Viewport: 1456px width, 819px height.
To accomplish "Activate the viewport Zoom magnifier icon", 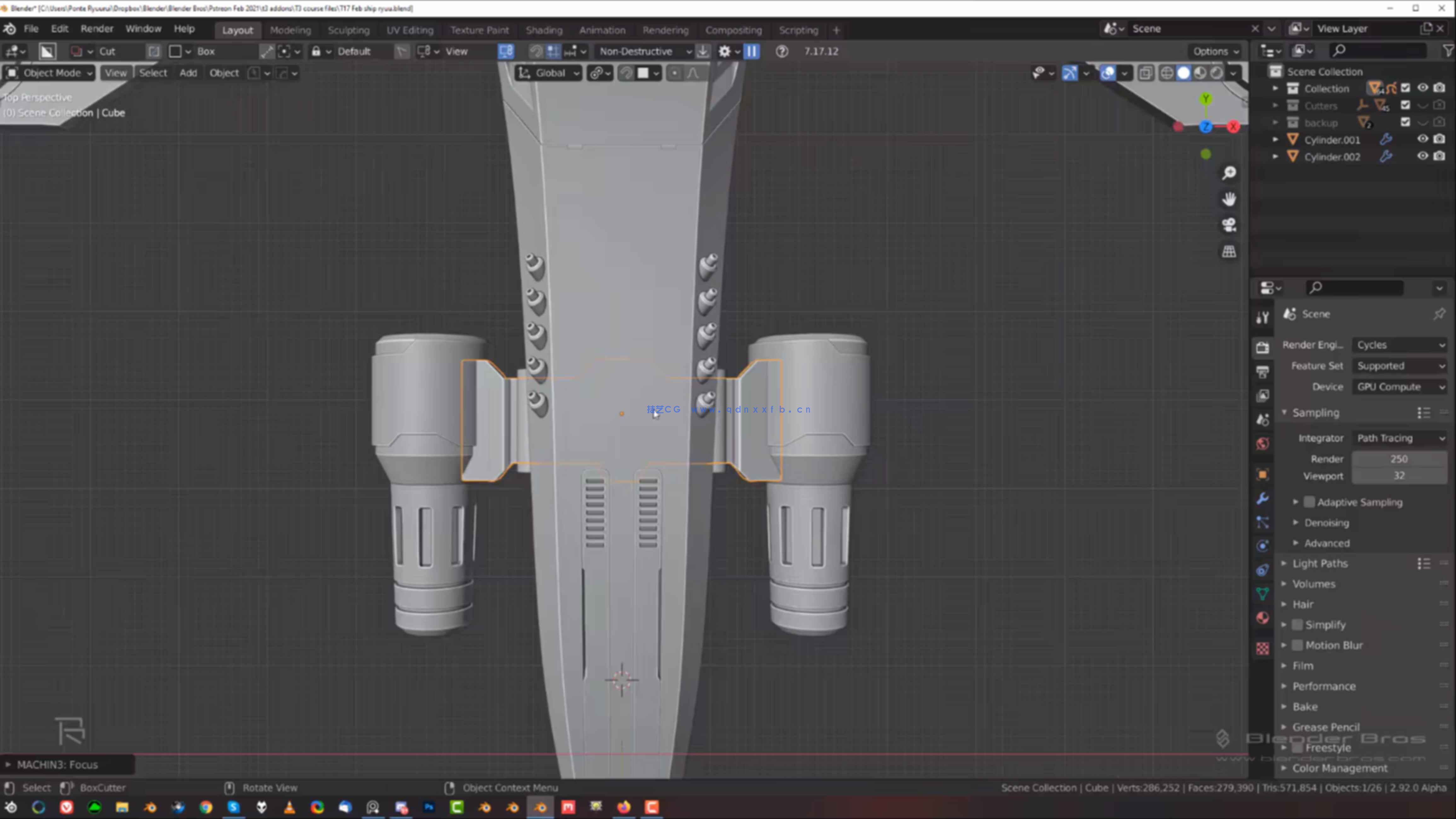I will 1229,173.
